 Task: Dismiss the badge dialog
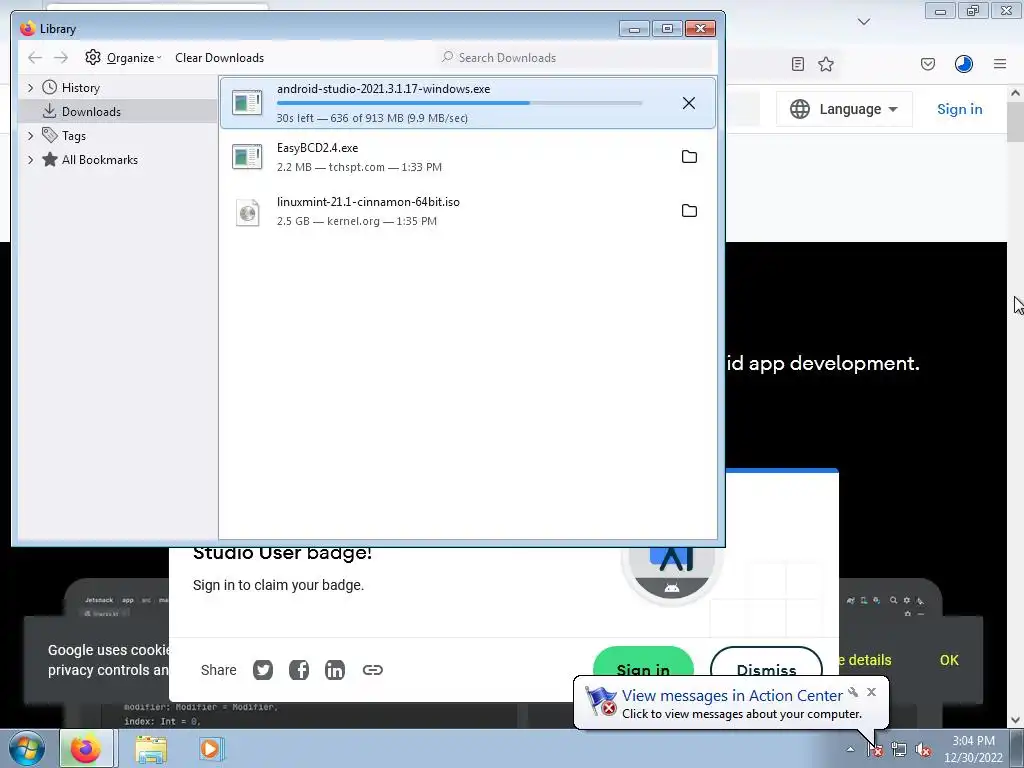(x=766, y=663)
